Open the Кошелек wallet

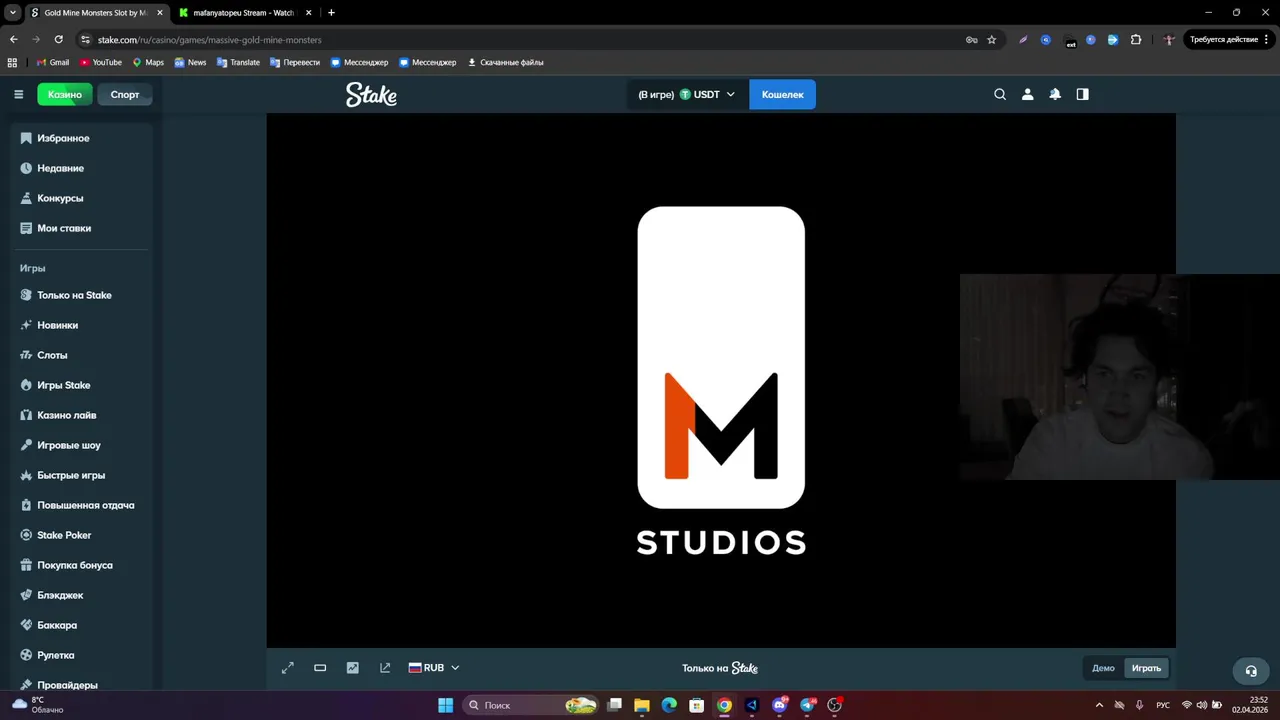782,94
